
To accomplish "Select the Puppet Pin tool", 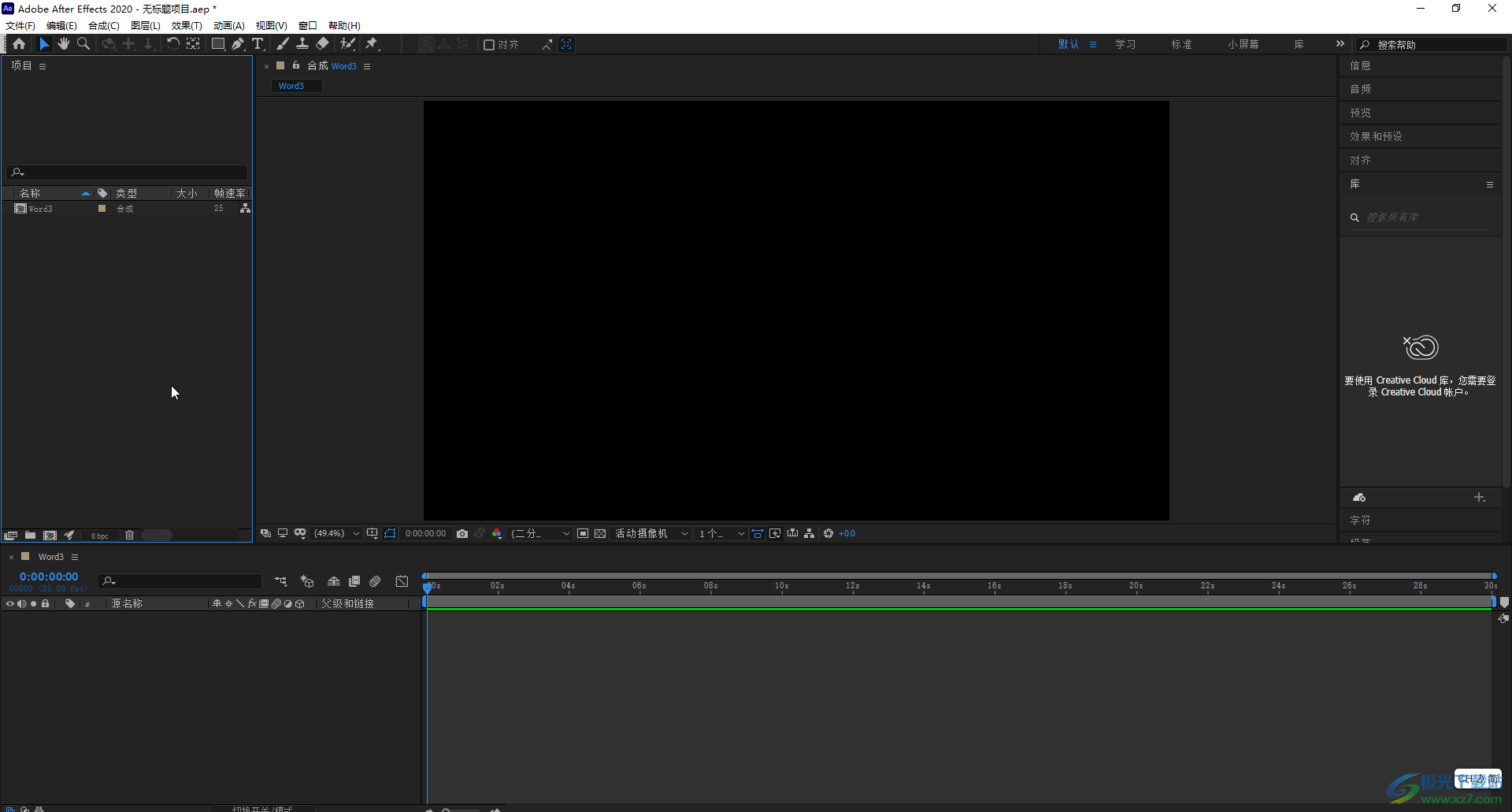I will coord(372,44).
